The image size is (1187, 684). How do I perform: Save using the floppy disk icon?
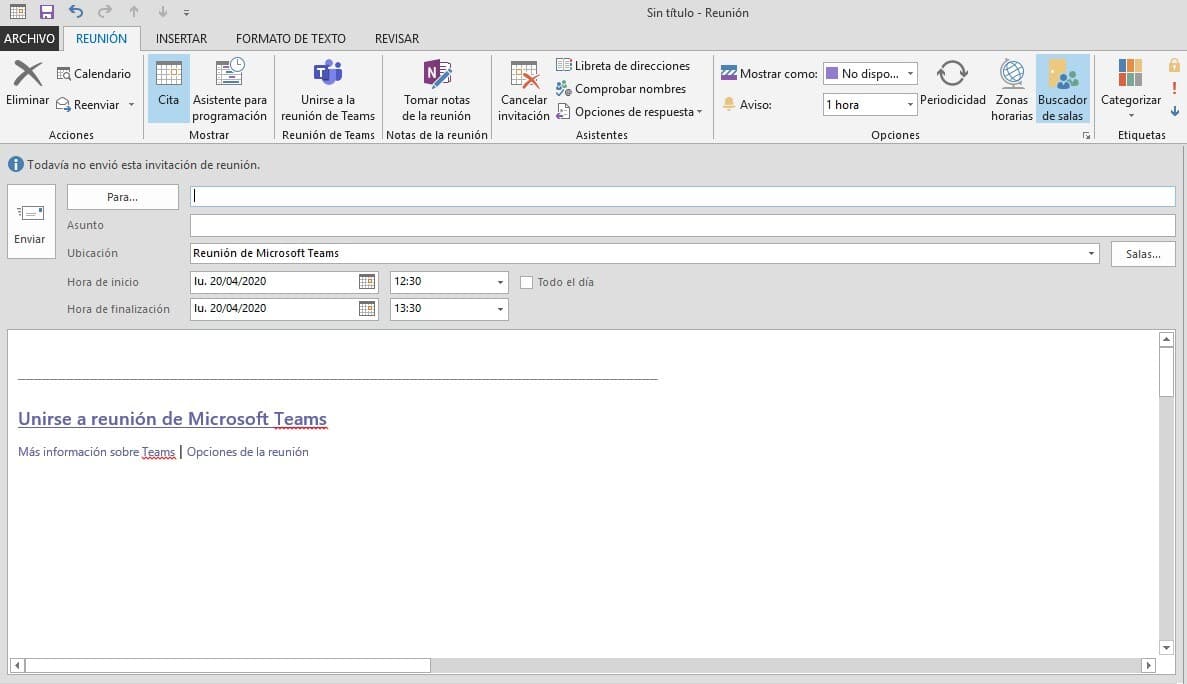[47, 12]
